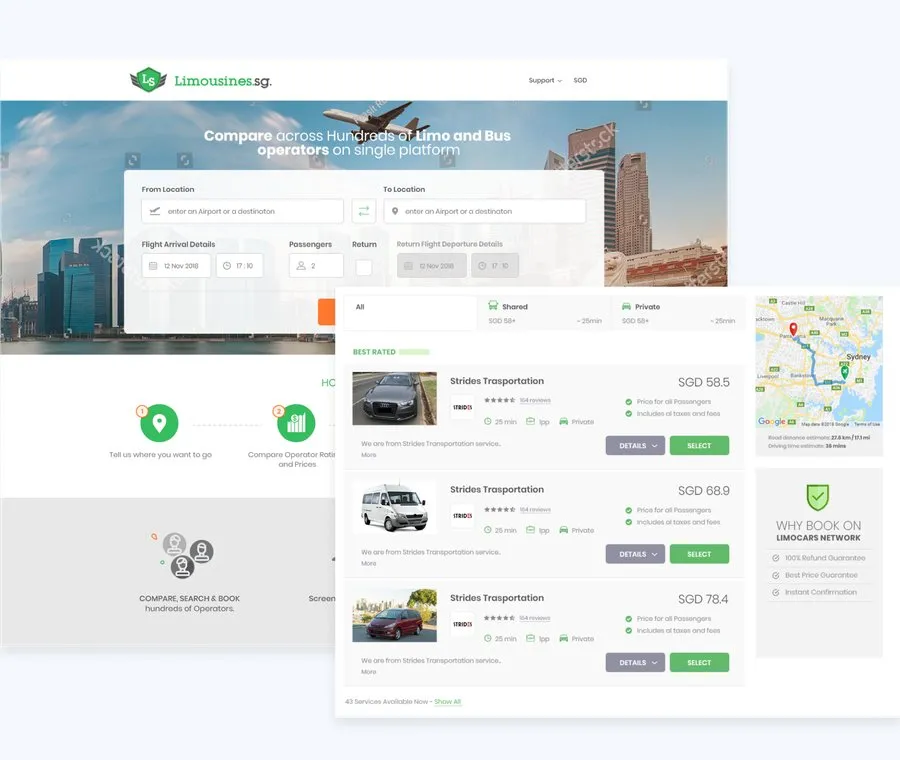Click the star rating on SGD 58.5 listing
Screen dimensions: 900x760
(x=499, y=400)
